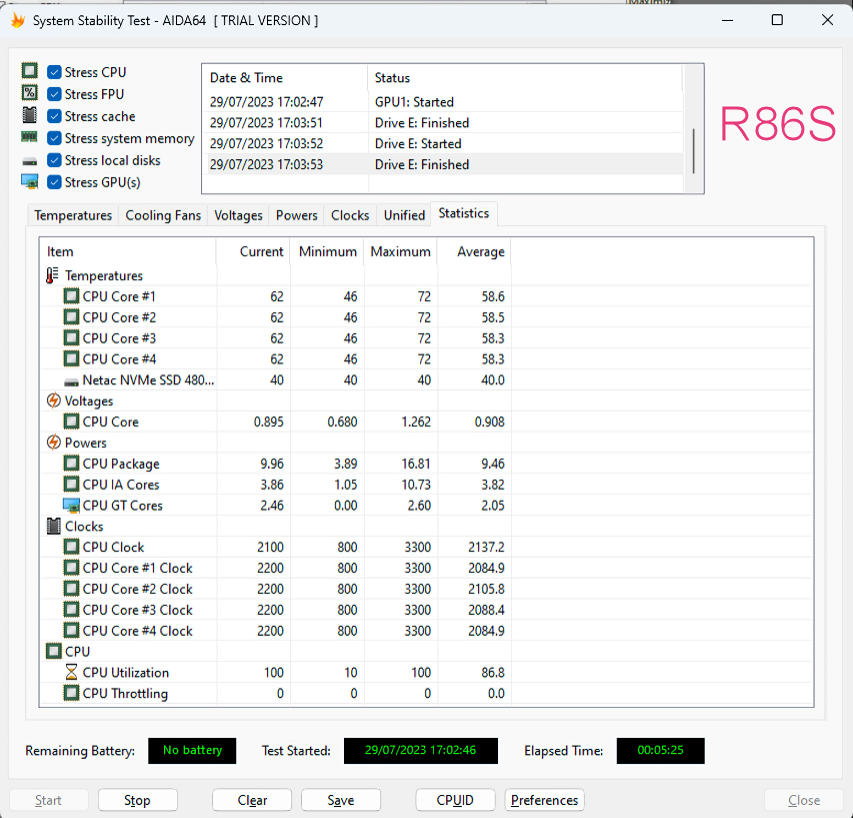Click the CPU Core voltage row label
853x818 pixels.
pyautogui.click(x=110, y=422)
